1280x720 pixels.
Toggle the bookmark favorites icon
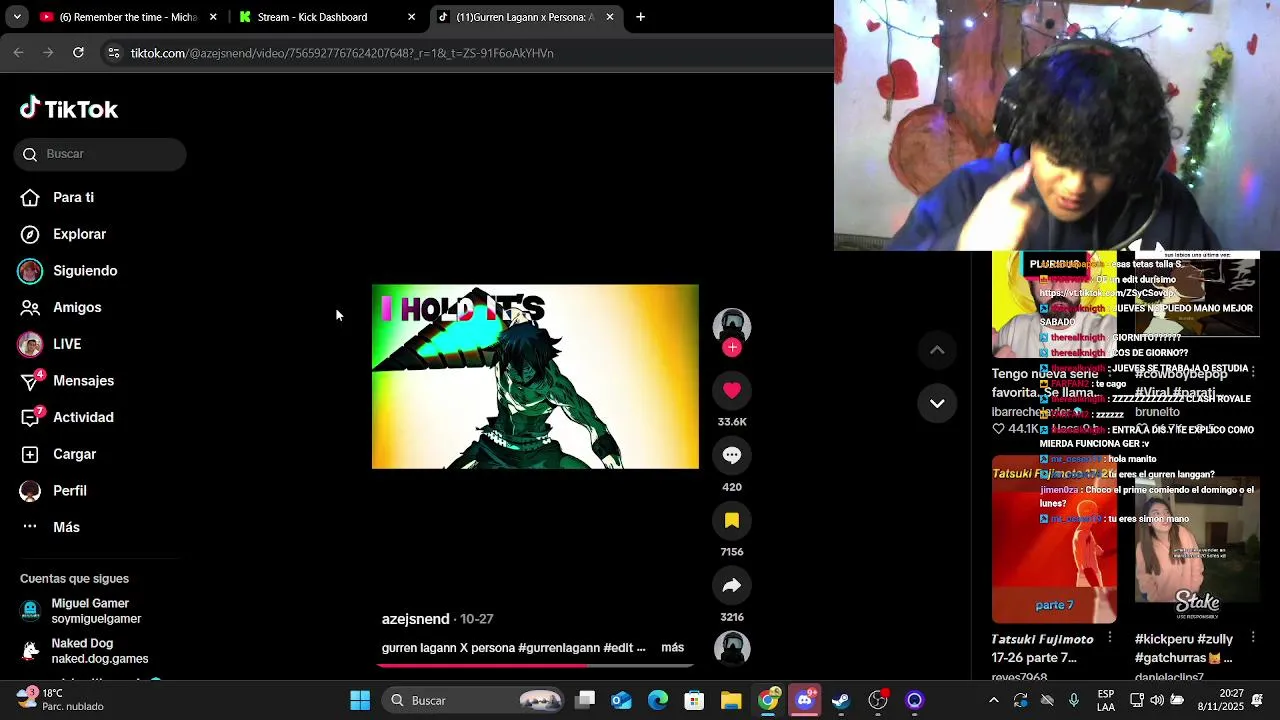[x=732, y=521]
